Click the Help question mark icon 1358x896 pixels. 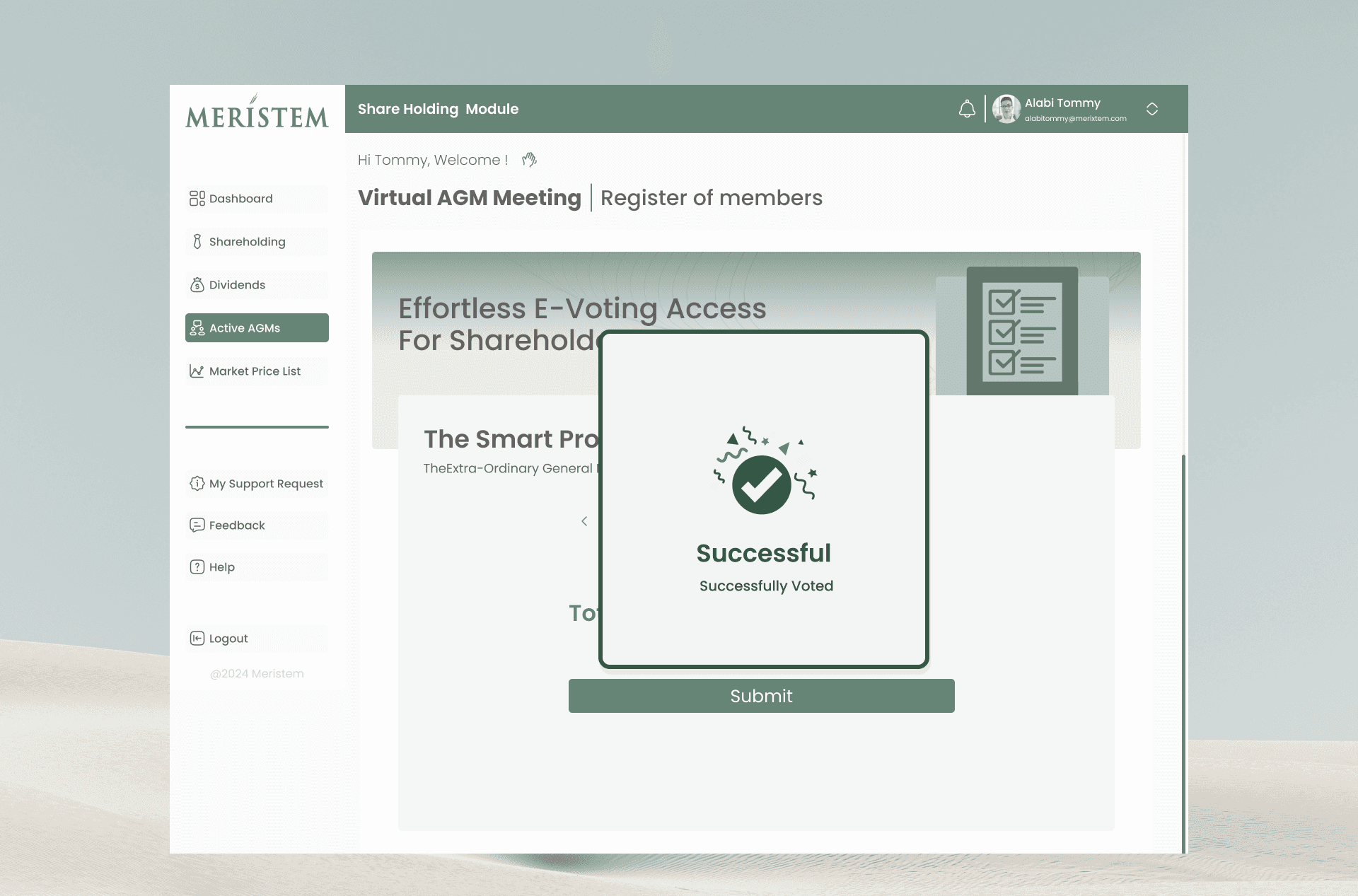tap(197, 567)
